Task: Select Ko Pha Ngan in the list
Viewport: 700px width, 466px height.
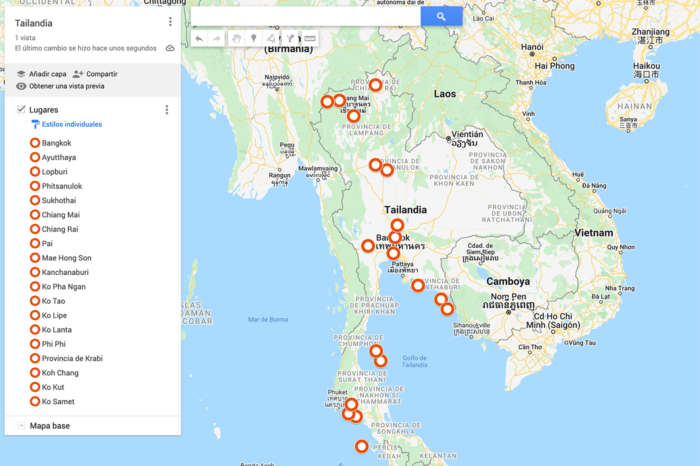Action: (x=64, y=287)
